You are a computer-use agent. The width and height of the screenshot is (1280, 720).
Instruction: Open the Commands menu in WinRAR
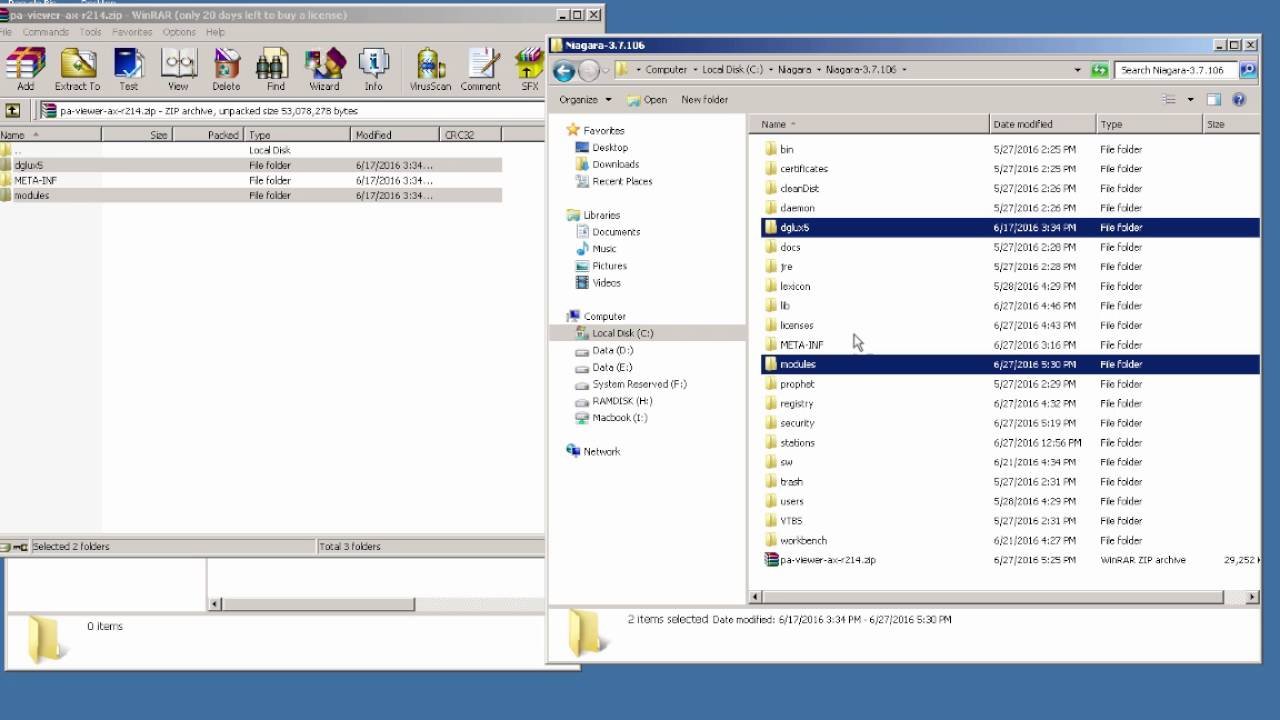[46, 32]
